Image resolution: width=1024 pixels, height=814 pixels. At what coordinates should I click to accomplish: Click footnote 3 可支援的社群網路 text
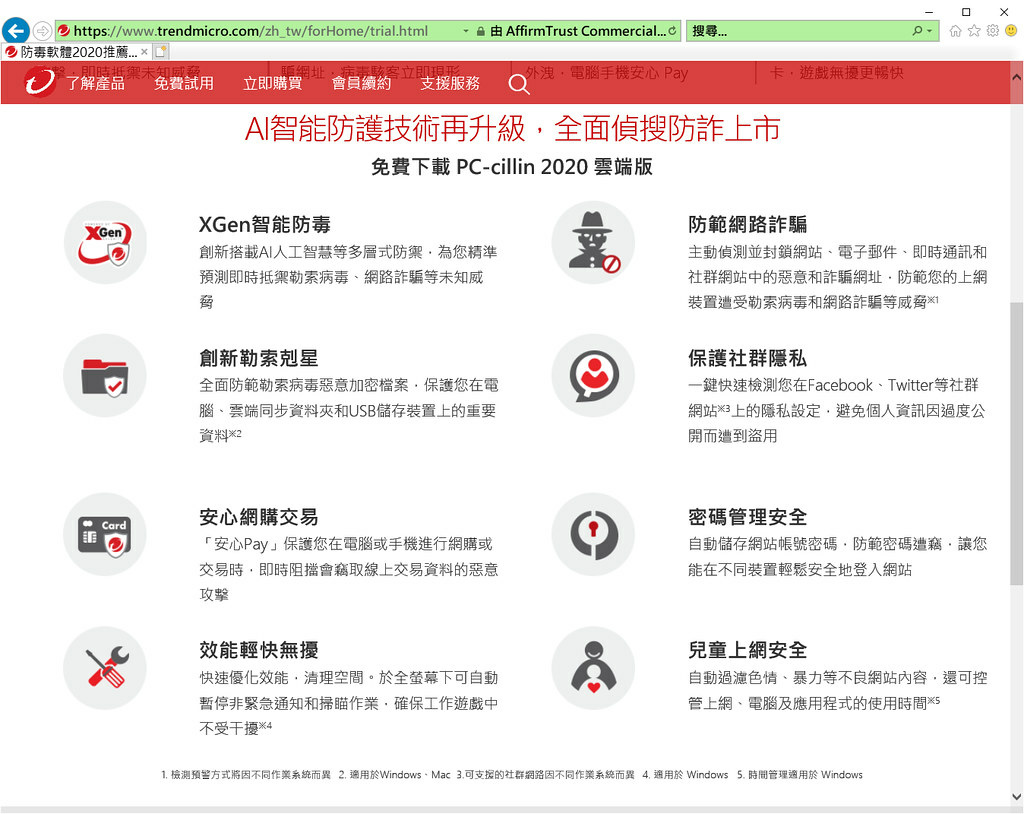(545, 775)
